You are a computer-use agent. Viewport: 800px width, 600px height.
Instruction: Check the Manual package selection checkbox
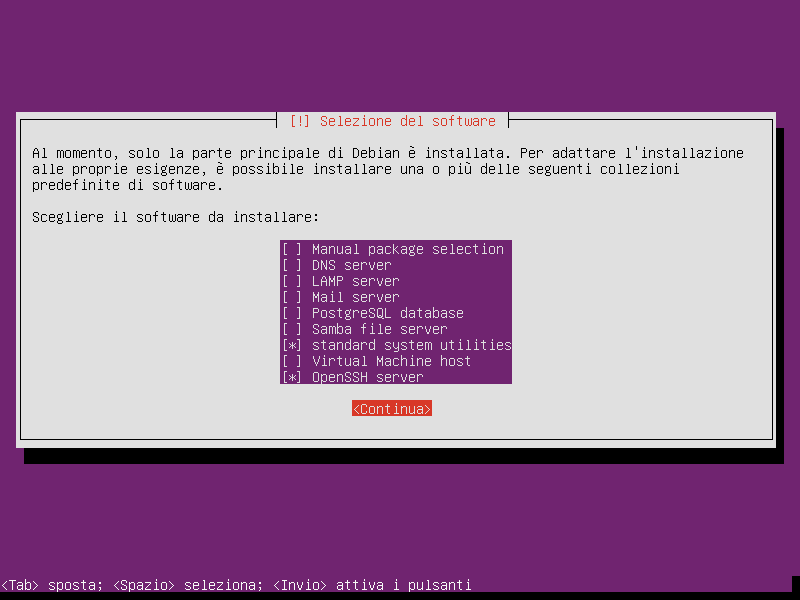pyautogui.click(x=292, y=249)
